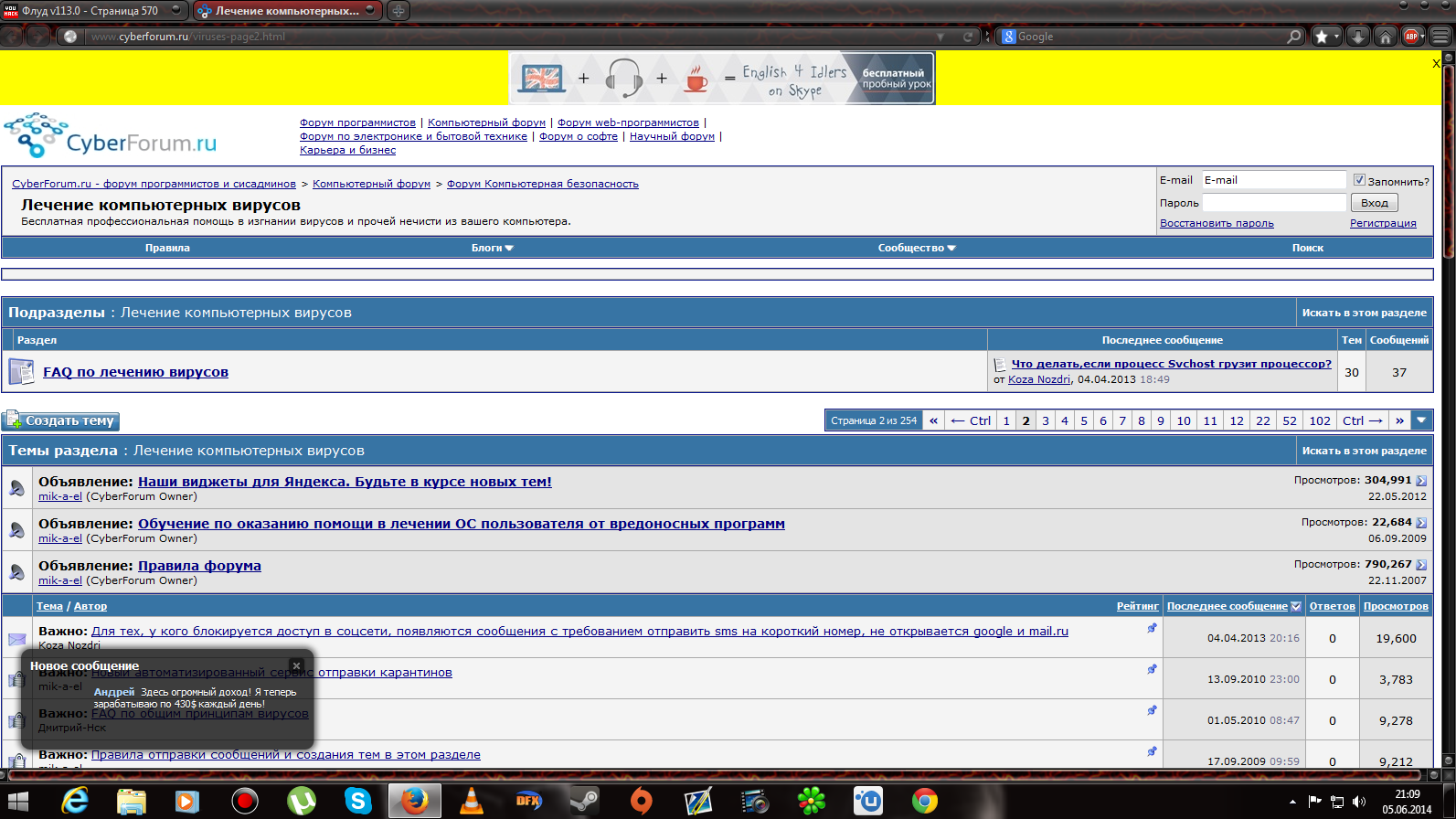Jump to page 102 in pagination

[x=1320, y=420]
